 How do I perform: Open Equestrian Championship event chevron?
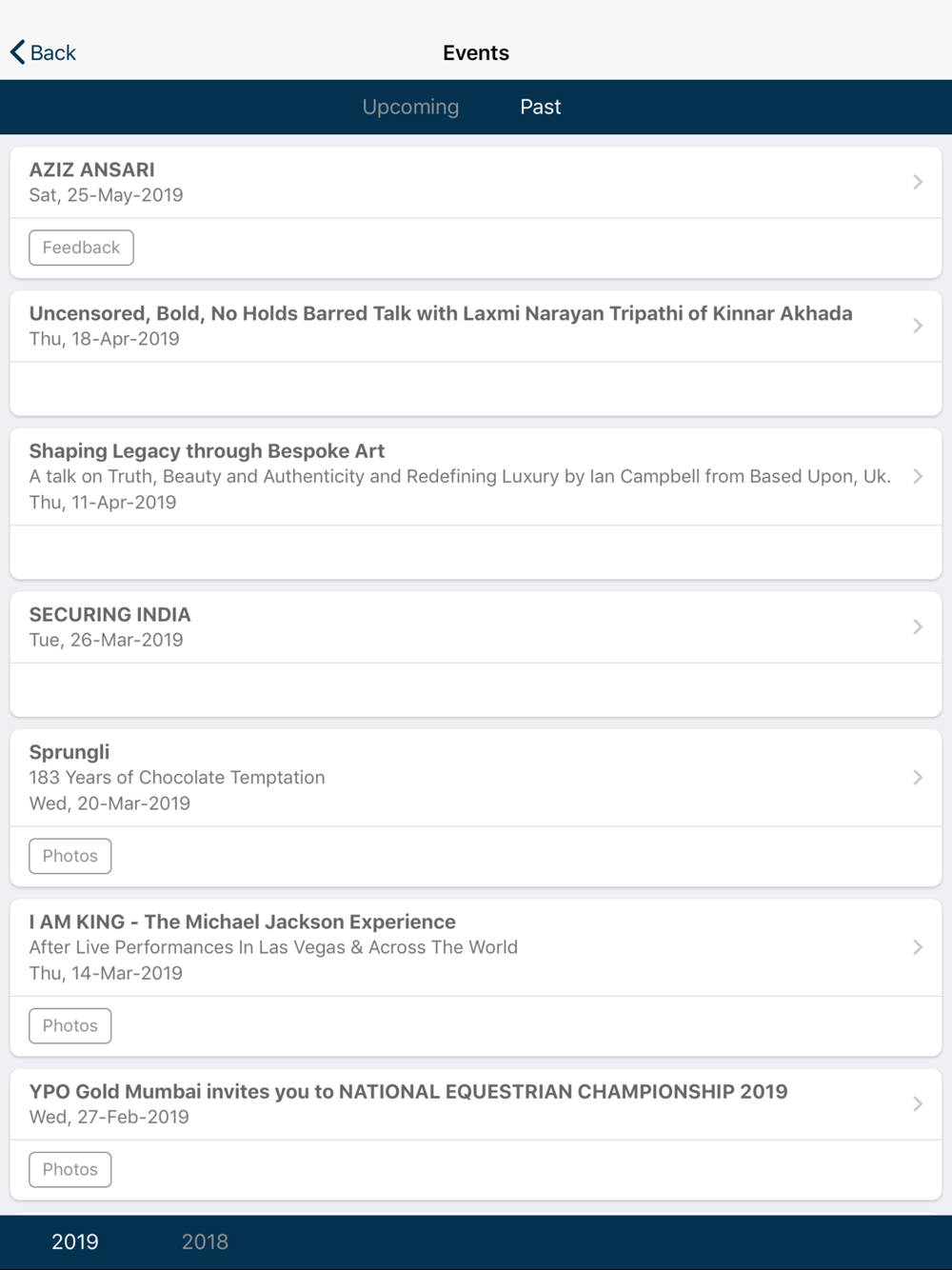(x=917, y=1103)
